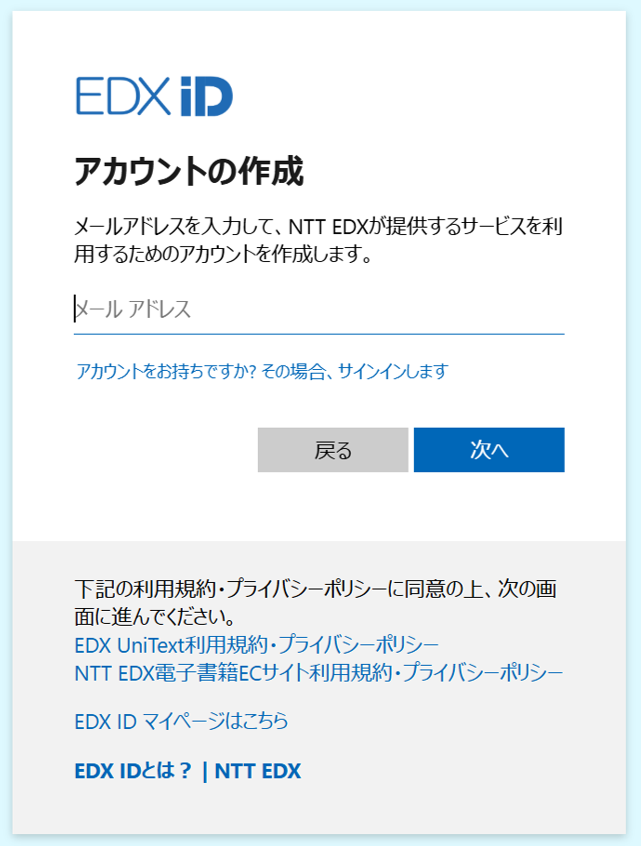Viewport: 641px width, 846px height.
Task: Focus the メール アドレス input field
Action: coord(319,310)
